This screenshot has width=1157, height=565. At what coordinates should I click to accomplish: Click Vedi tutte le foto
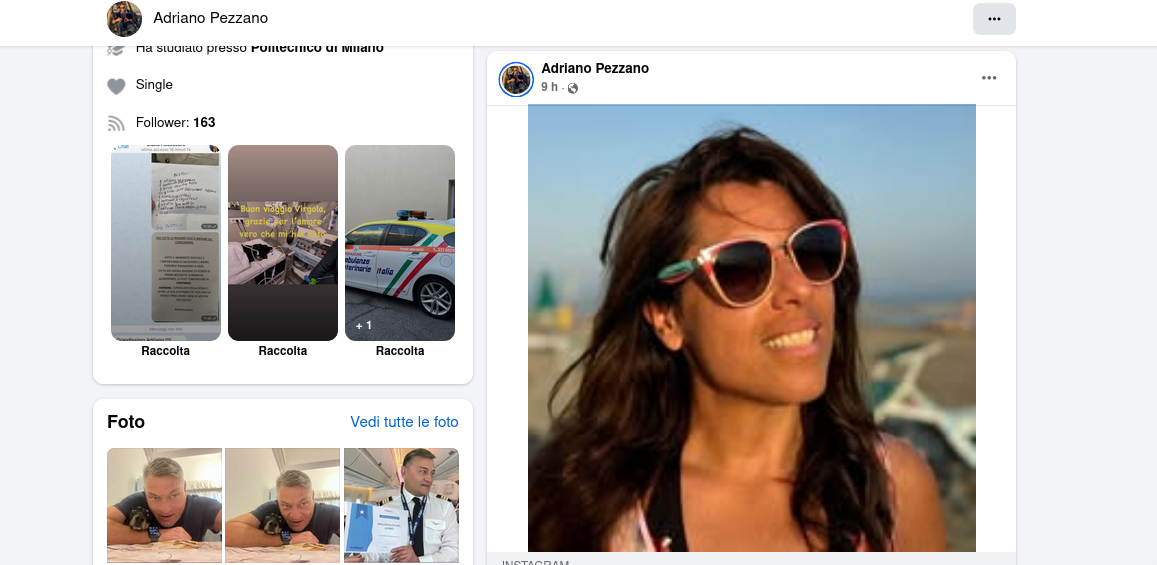click(404, 422)
